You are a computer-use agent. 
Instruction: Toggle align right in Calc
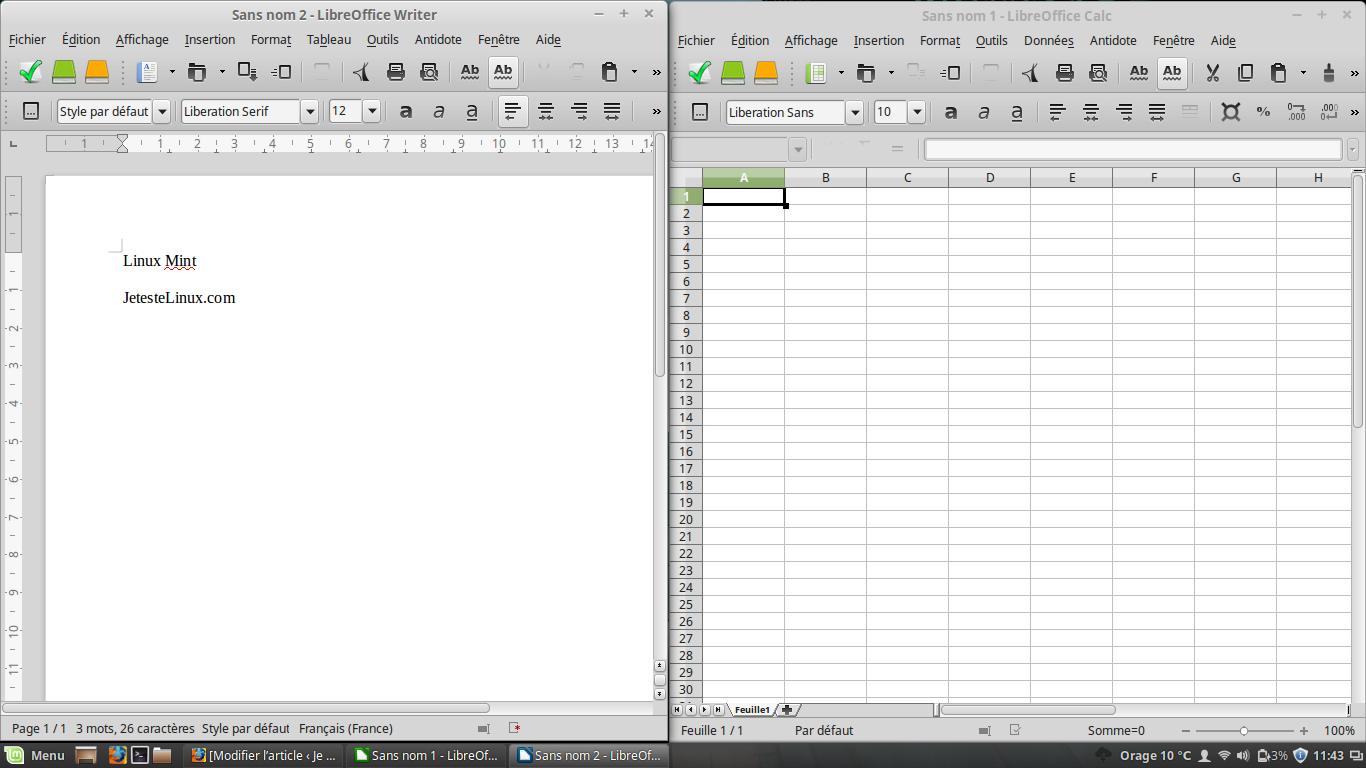click(1124, 112)
